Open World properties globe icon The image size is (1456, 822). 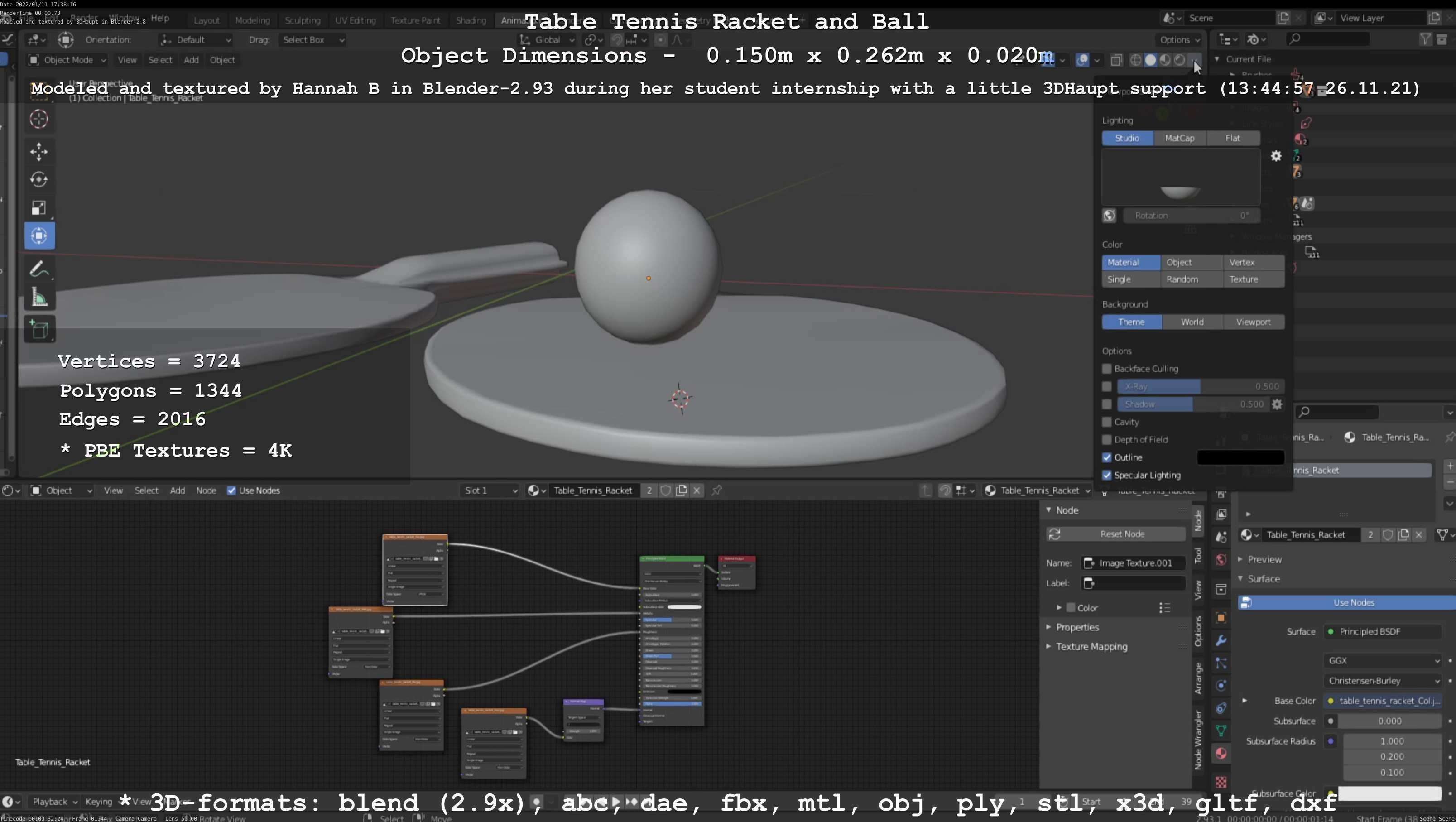click(1221, 560)
